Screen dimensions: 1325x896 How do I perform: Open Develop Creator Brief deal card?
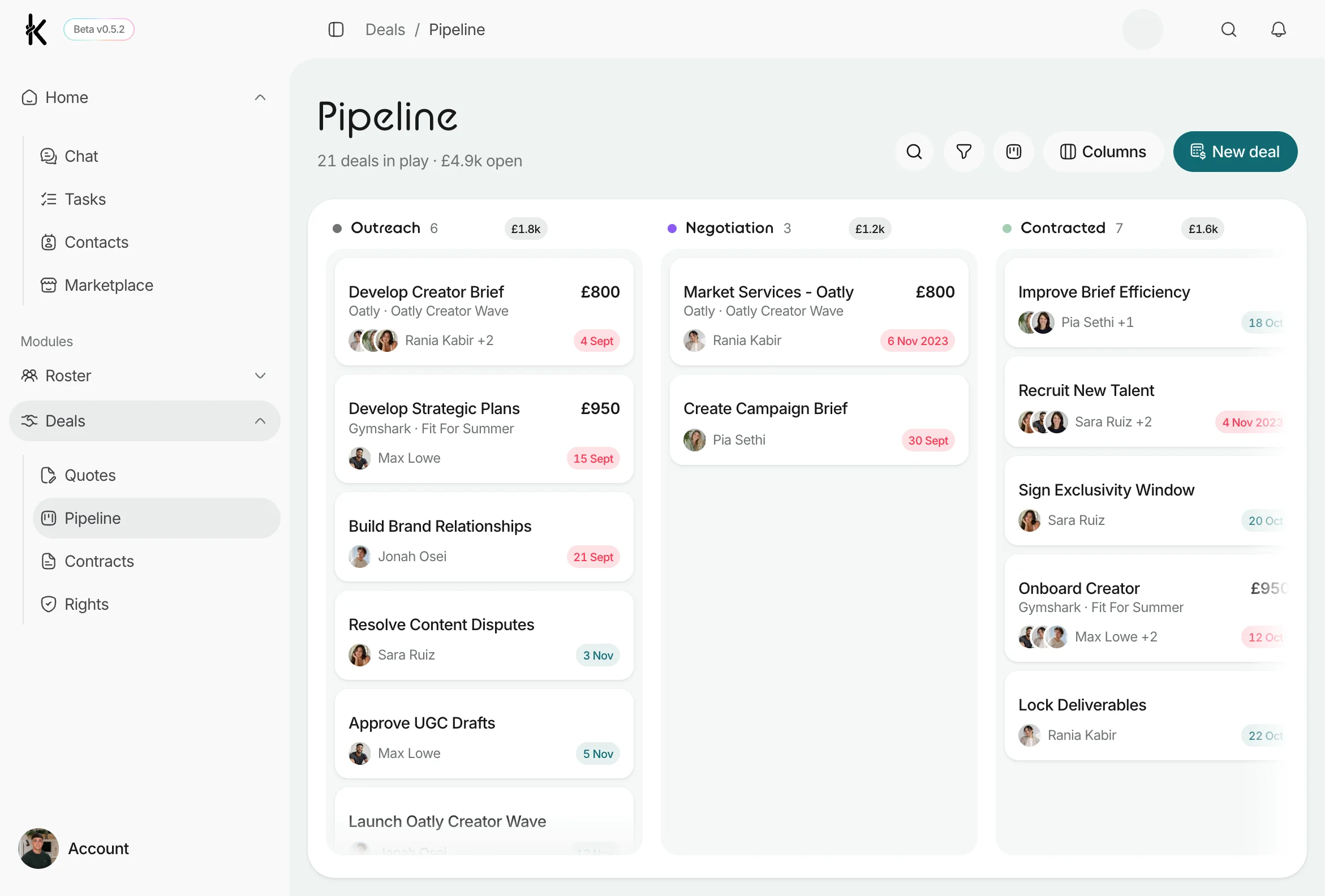click(484, 312)
